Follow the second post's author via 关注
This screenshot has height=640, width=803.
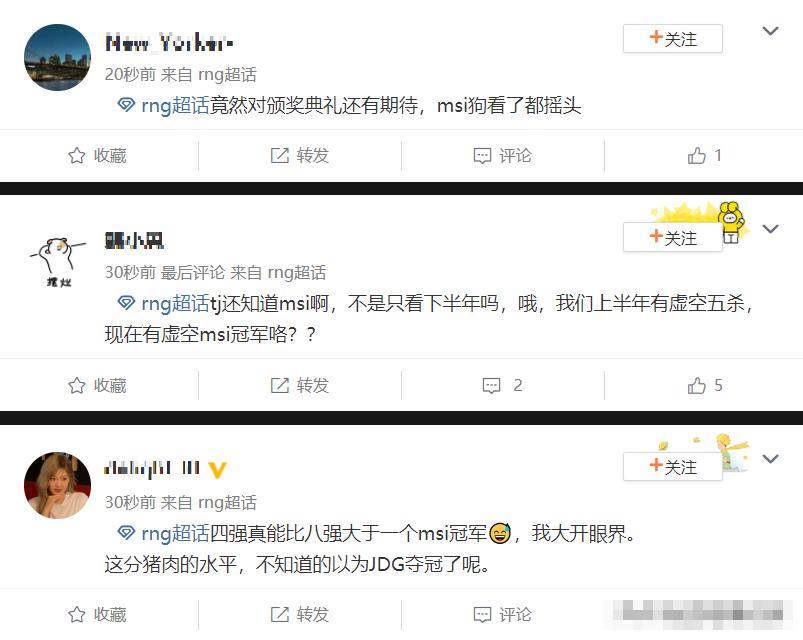(672, 237)
